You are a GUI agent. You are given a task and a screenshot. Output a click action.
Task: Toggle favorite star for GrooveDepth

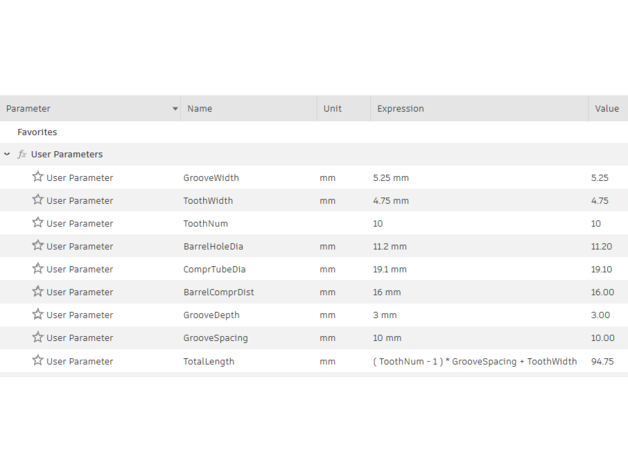tap(38, 314)
